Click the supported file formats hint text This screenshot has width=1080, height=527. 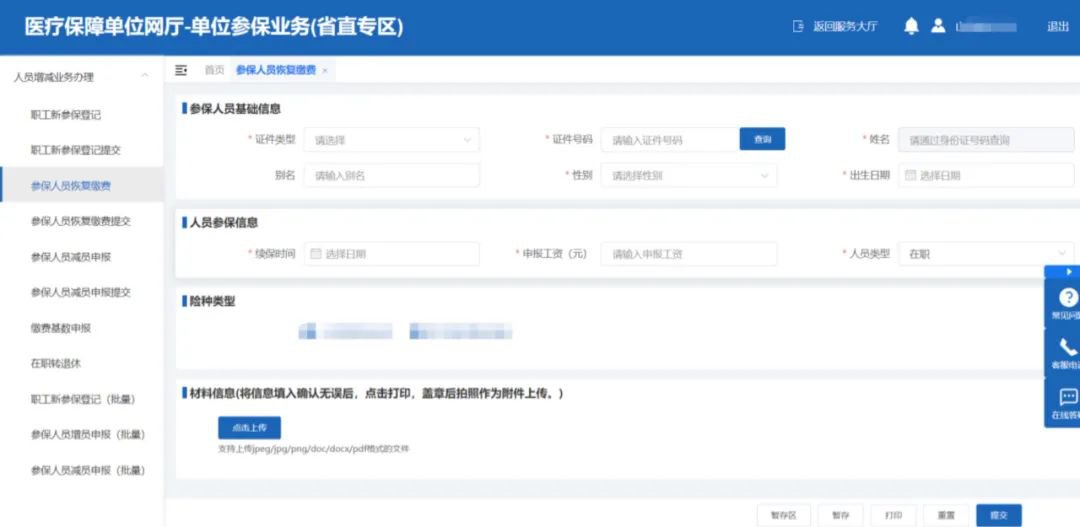313,449
